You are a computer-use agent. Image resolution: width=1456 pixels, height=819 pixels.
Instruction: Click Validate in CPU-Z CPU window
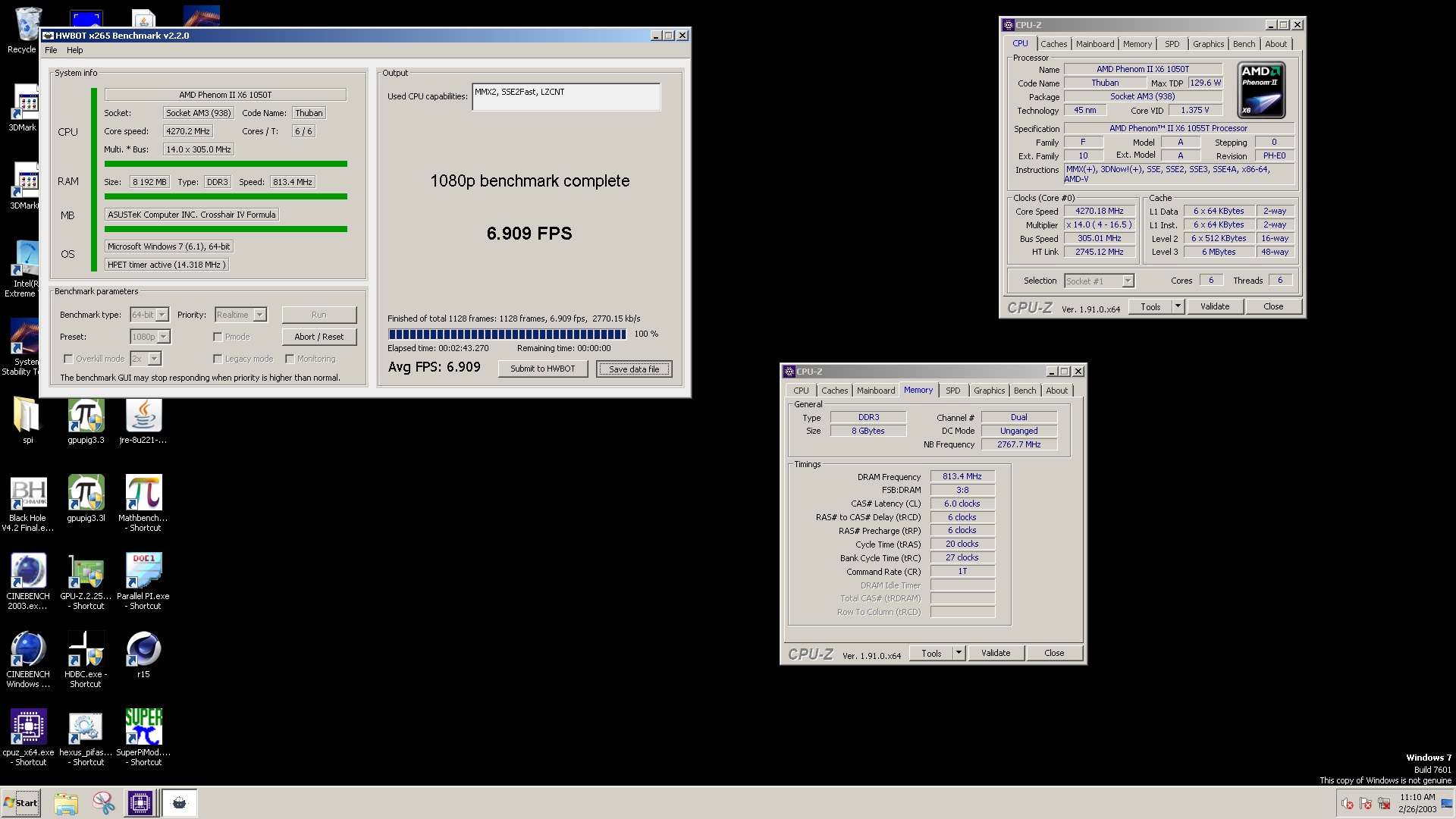(1214, 306)
